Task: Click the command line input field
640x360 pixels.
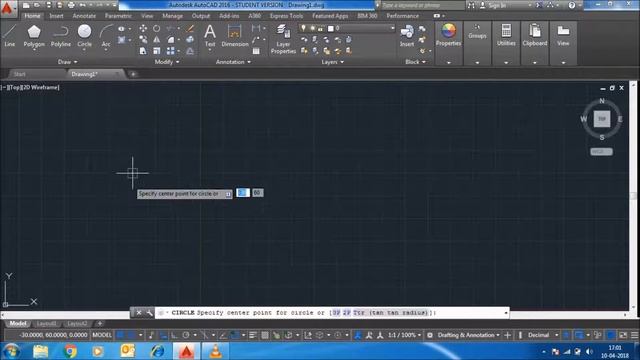Action: coord(331,313)
